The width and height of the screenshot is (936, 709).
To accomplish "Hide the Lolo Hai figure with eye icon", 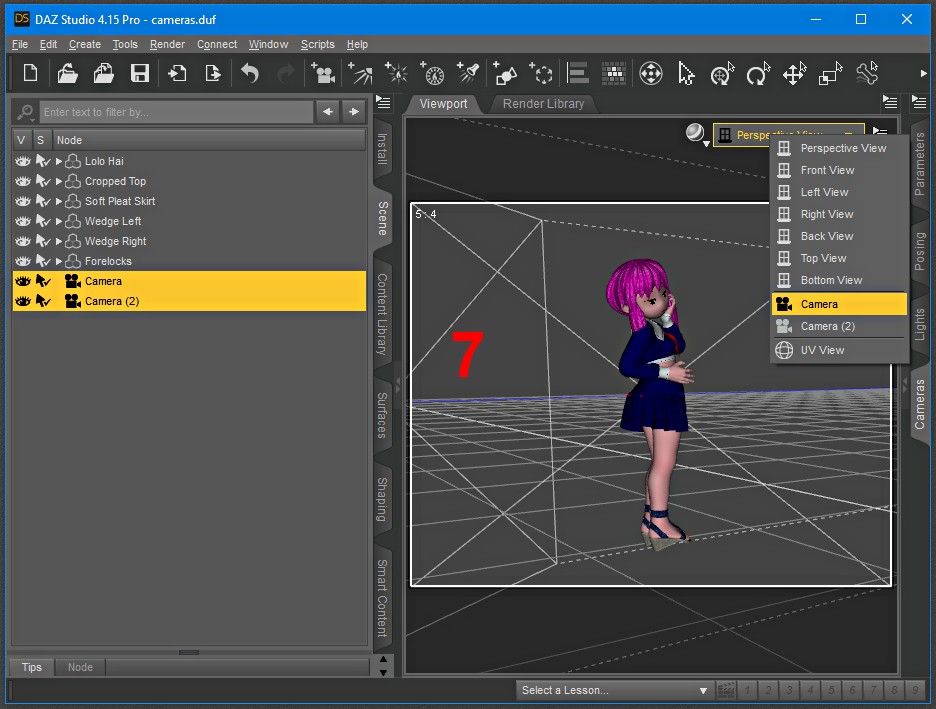I will tap(23, 161).
